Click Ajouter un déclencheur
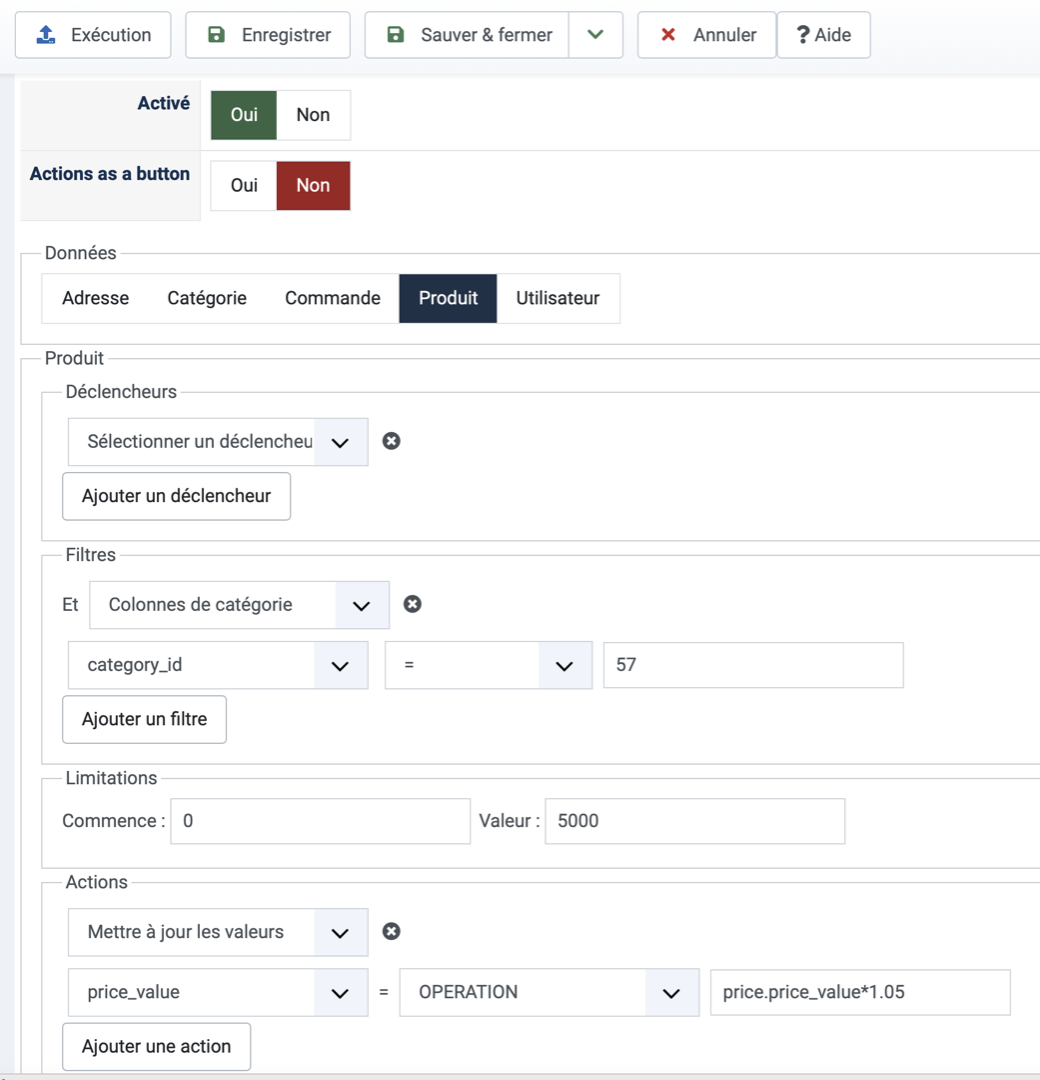This screenshot has width=1040, height=1080. click(176, 496)
